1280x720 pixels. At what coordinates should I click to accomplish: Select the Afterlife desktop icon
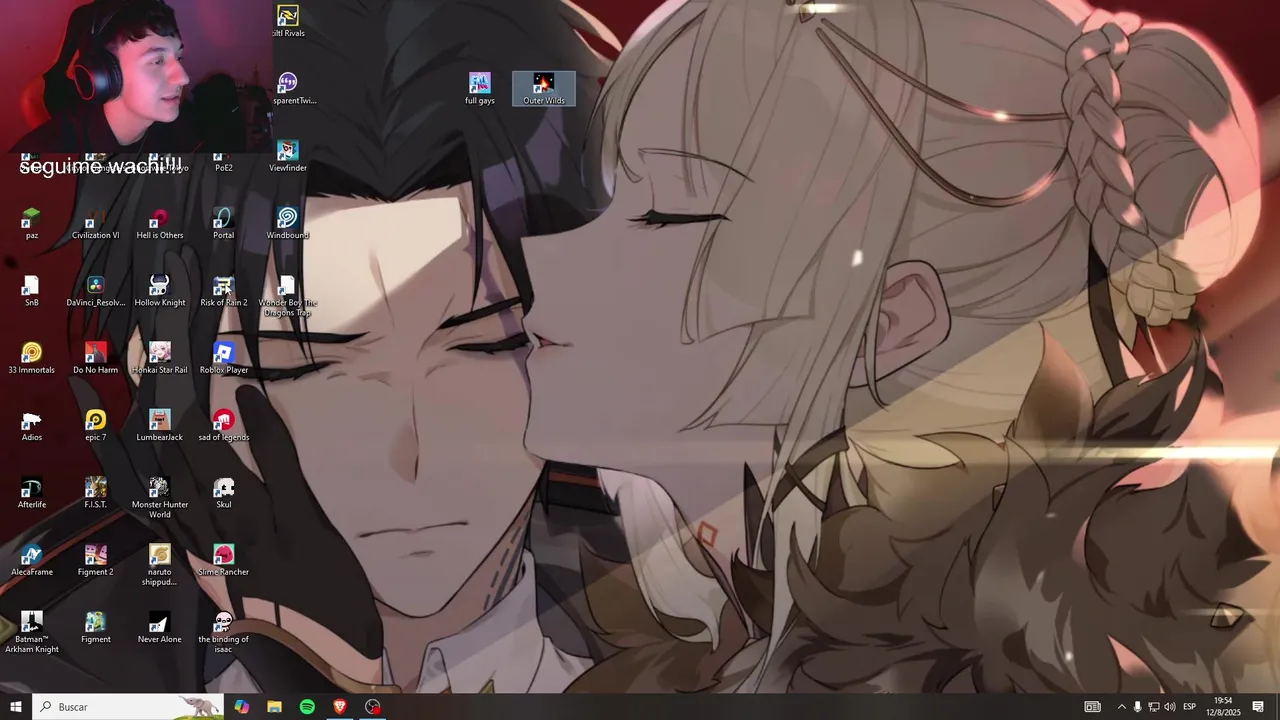click(x=32, y=493)
